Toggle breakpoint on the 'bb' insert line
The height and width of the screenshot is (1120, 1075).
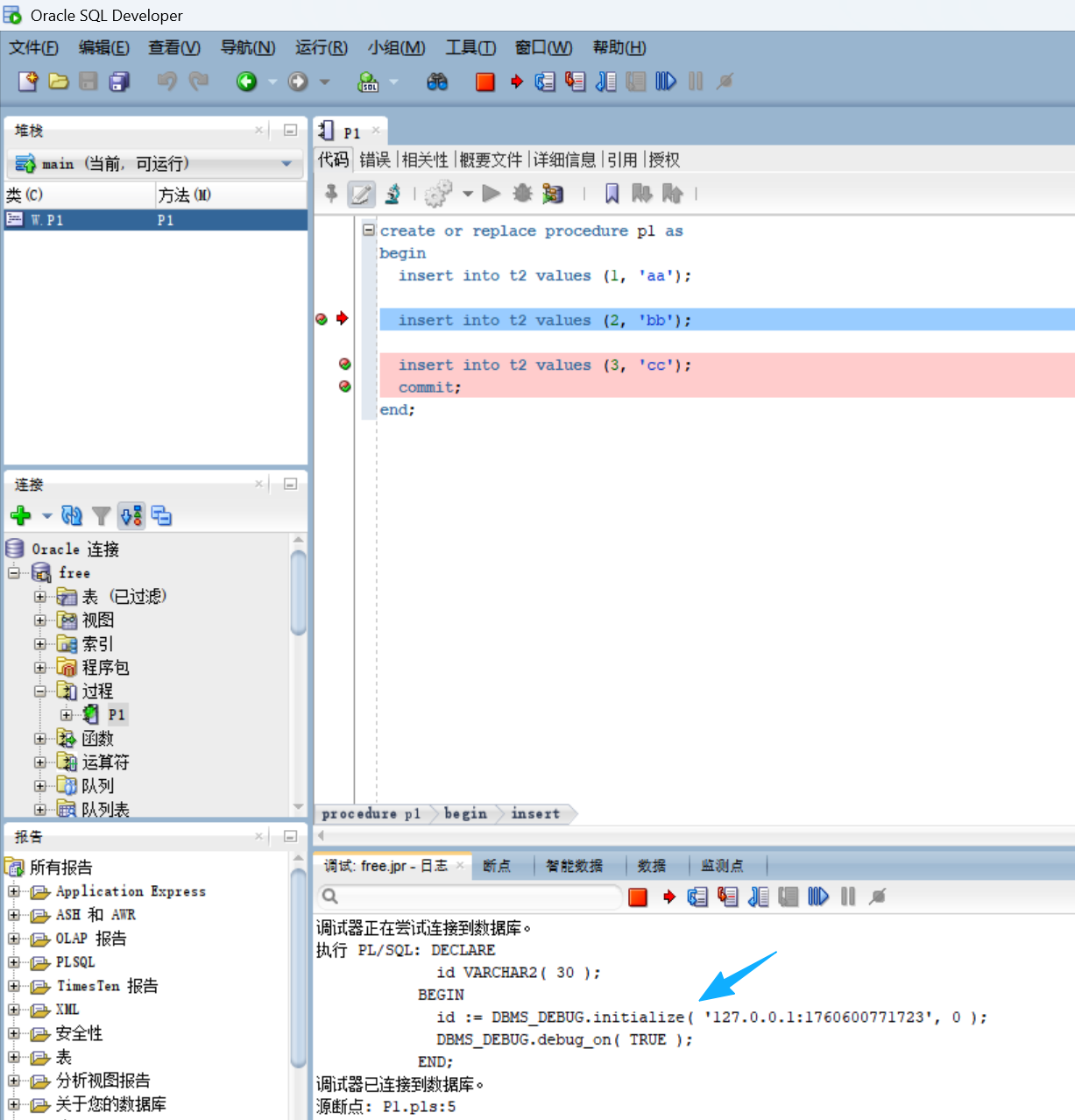(322, 320)
